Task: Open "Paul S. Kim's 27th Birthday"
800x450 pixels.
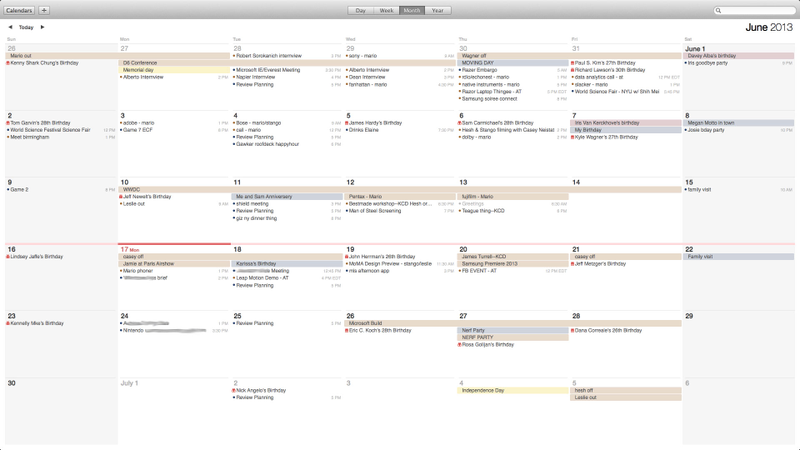Action: tap(605, 63)
